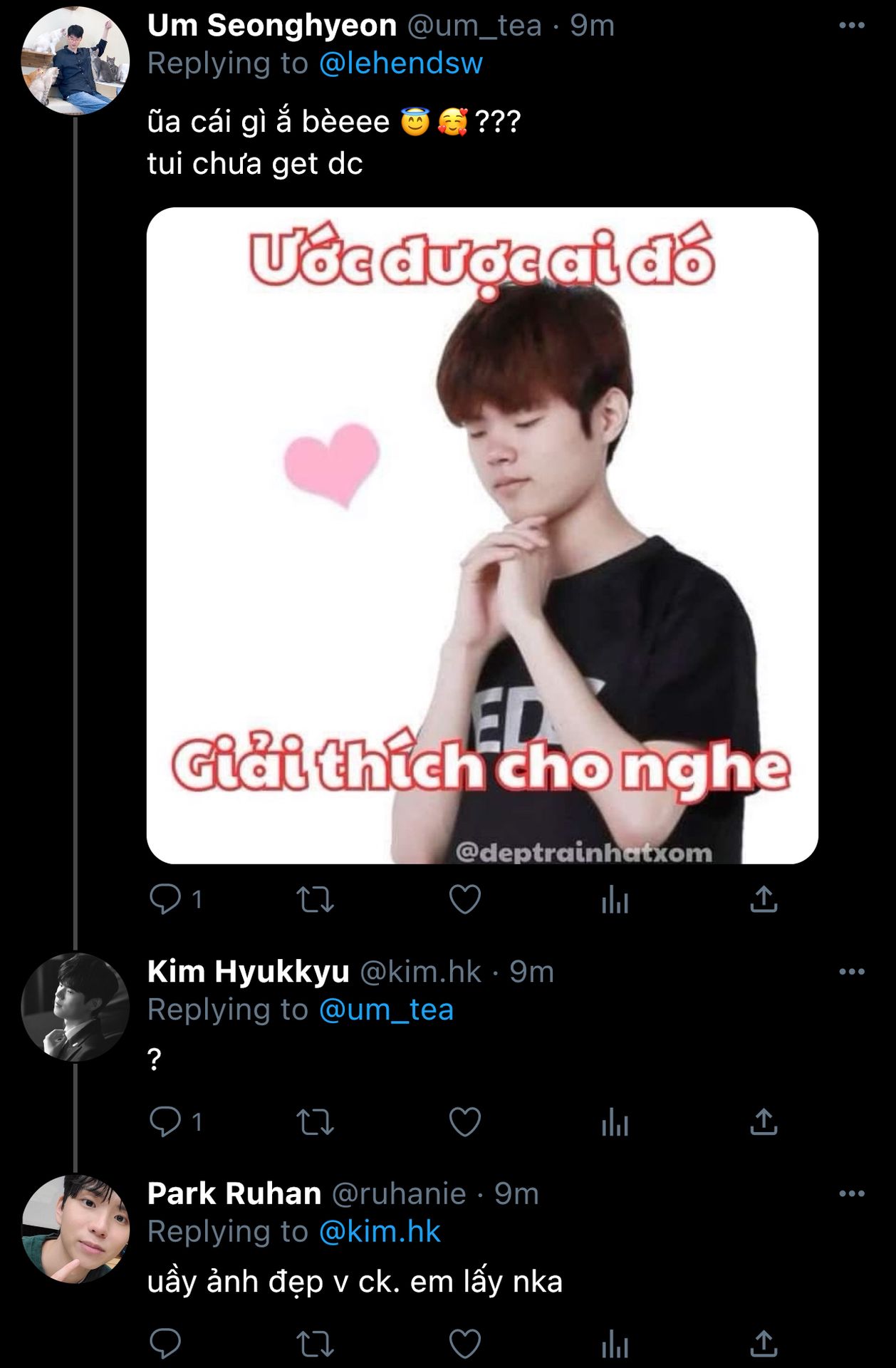
Task: View analytics for Um Seonghyeon's tweet
Action: (615, 899)
